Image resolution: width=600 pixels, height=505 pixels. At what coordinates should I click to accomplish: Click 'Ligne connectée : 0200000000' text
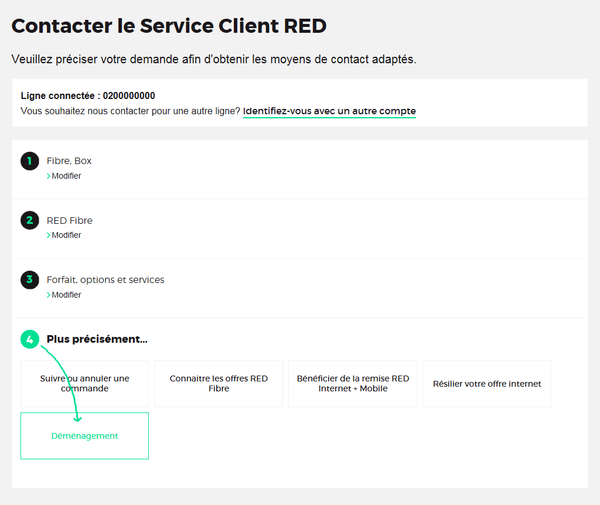[x=88, y=96]
